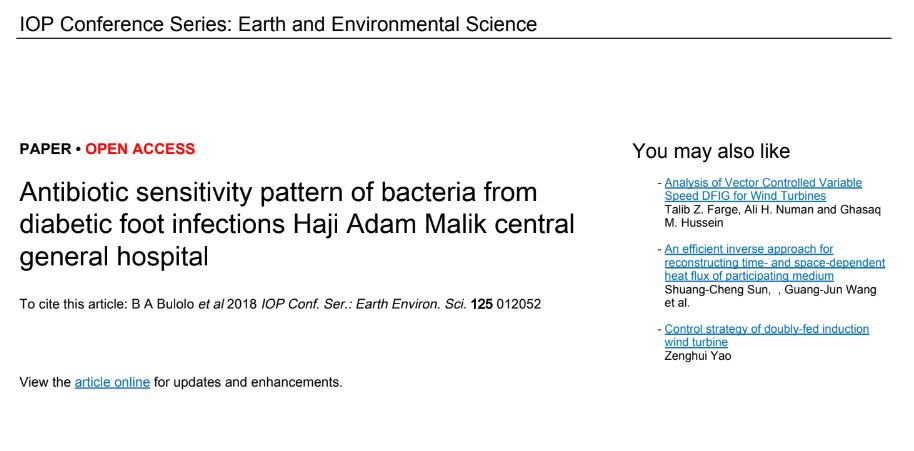Viewport: 914px width, 451px height.
Task: Click the 'Antibiotic sensitivity pattern' article title
Action: [278, 192]
